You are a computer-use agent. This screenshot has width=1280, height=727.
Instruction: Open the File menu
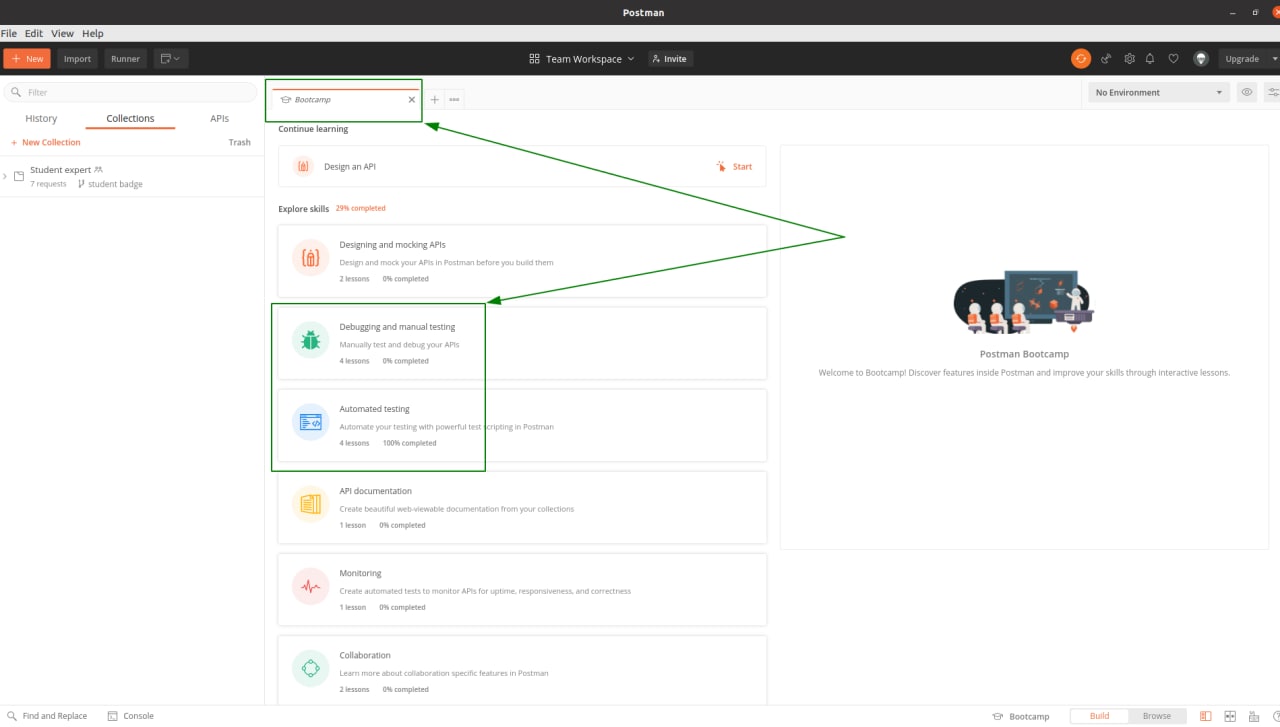pos(9,33)
